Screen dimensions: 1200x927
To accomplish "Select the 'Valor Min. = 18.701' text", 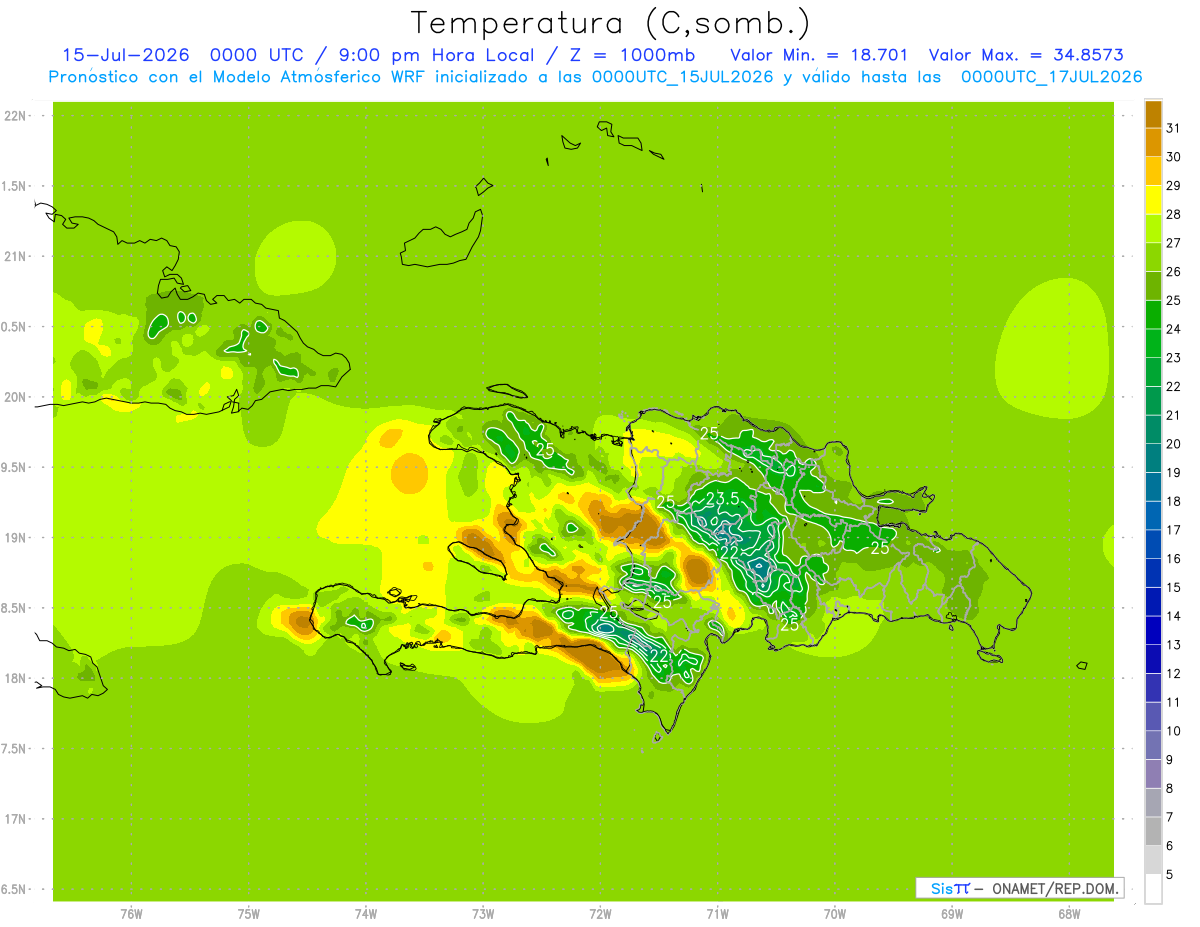I will tap(819, 55).
